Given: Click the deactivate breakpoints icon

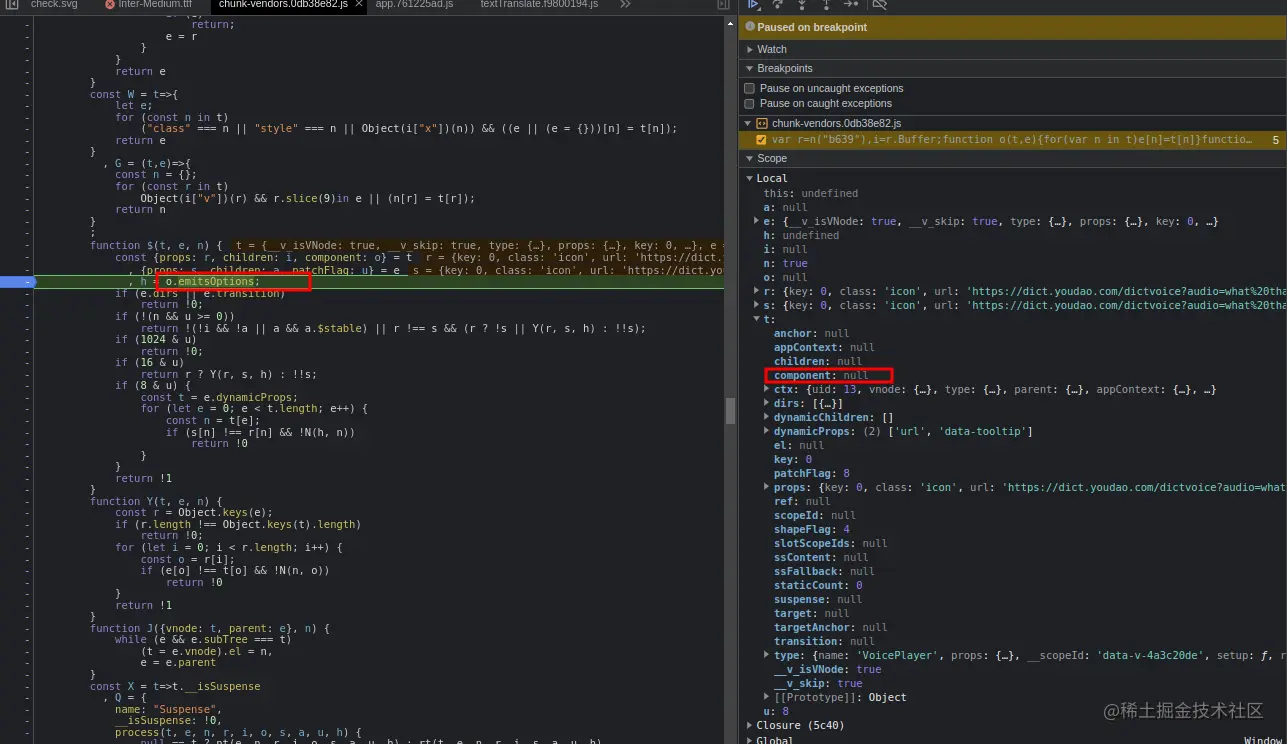Looking at the screenshot, I should tap(881, 5).
